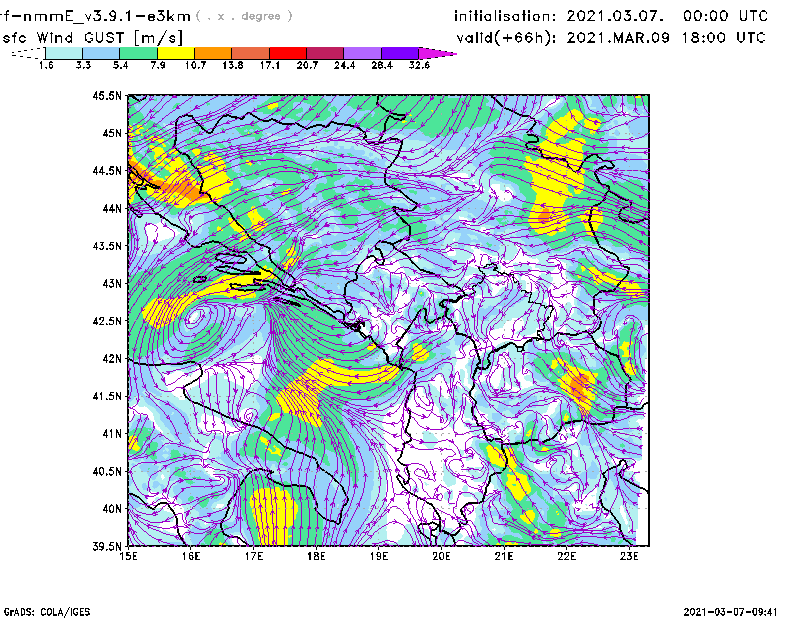This screenshot has height=618, width=800.
Task: Click the yellow 7.9–10.7 legend swatch
Action: coord(176,53)
